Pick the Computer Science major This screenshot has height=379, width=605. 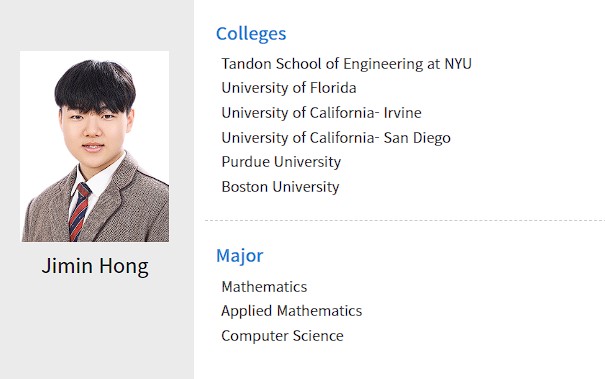282,336
